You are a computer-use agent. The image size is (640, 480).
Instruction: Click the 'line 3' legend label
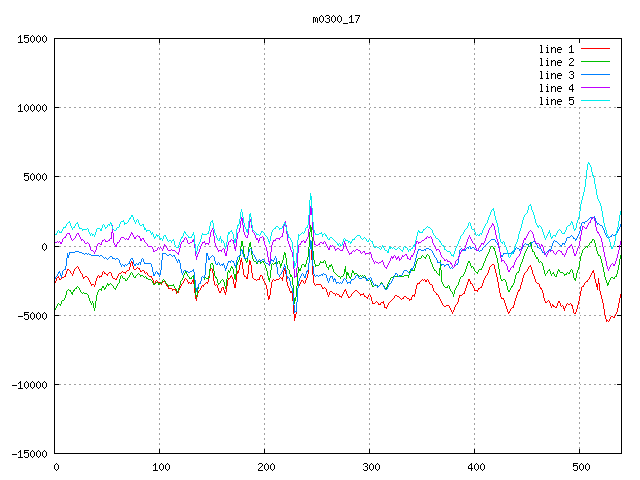pyautogui.click(x=556, y=75)
